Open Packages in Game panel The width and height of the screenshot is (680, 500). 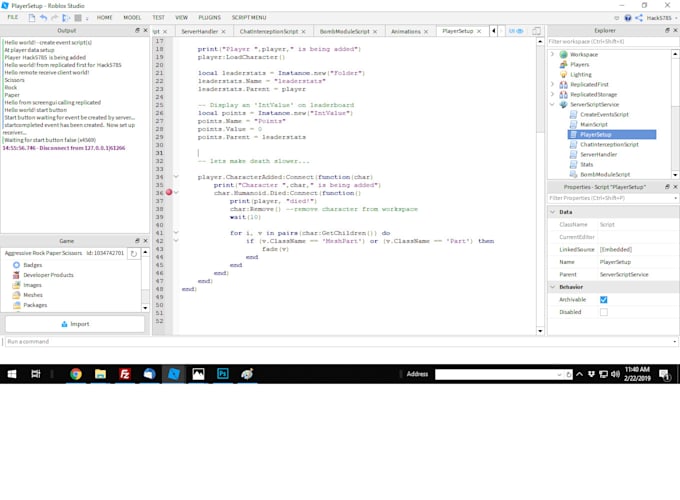pos(35,305)
